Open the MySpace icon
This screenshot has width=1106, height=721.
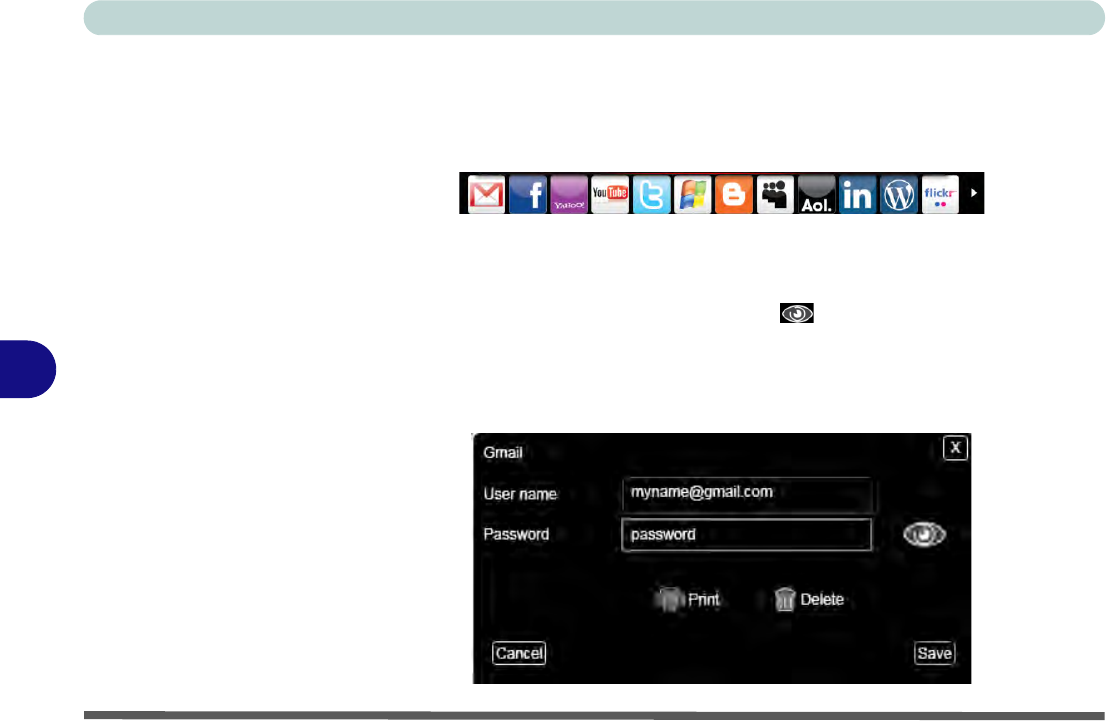(774, 194)
